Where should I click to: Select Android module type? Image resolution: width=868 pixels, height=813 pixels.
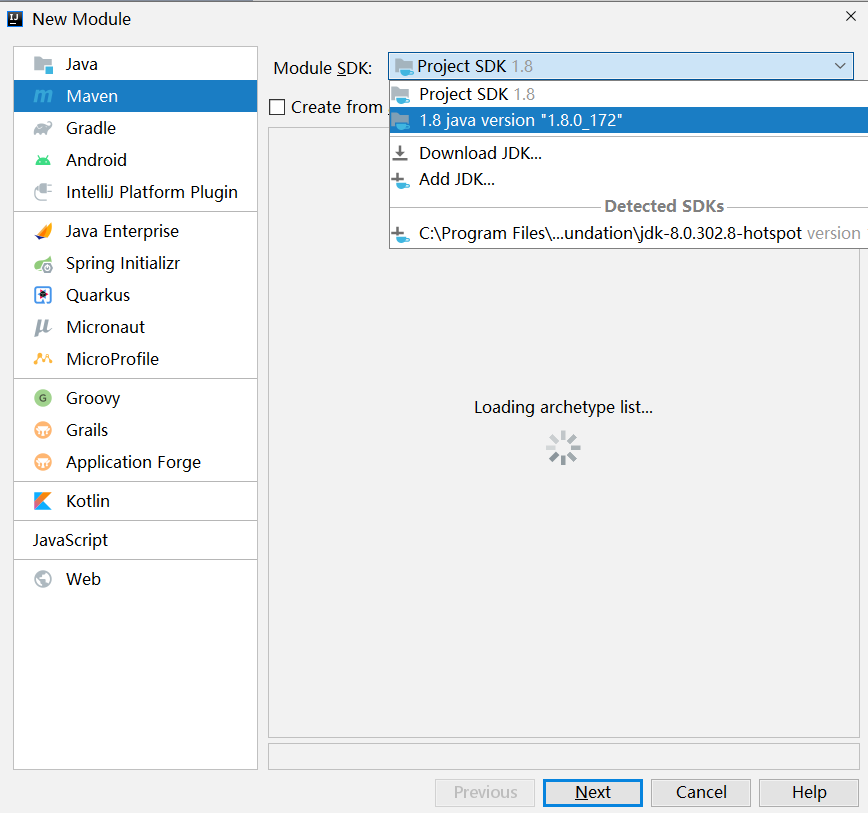click(x=136, y=160)
